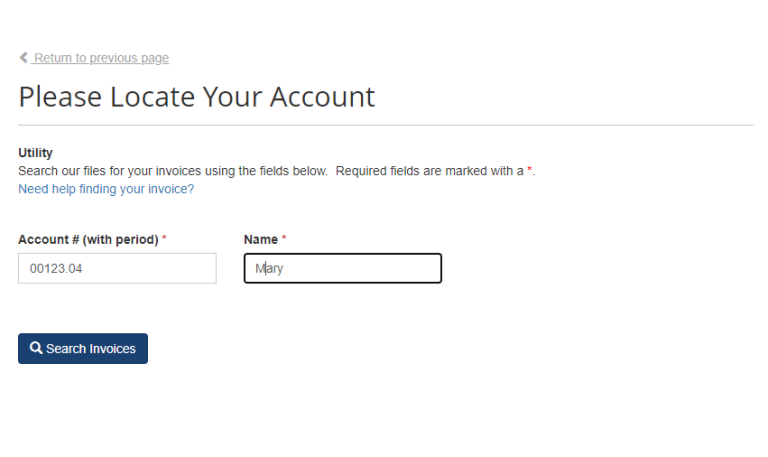Follow the Return to previous page link
The height and width of the screenshot is (457, 768).
coord(101,58)
